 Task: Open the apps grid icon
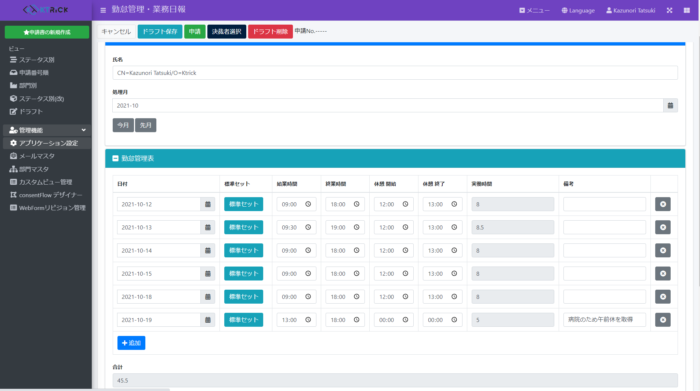click(x=687, y=10)
